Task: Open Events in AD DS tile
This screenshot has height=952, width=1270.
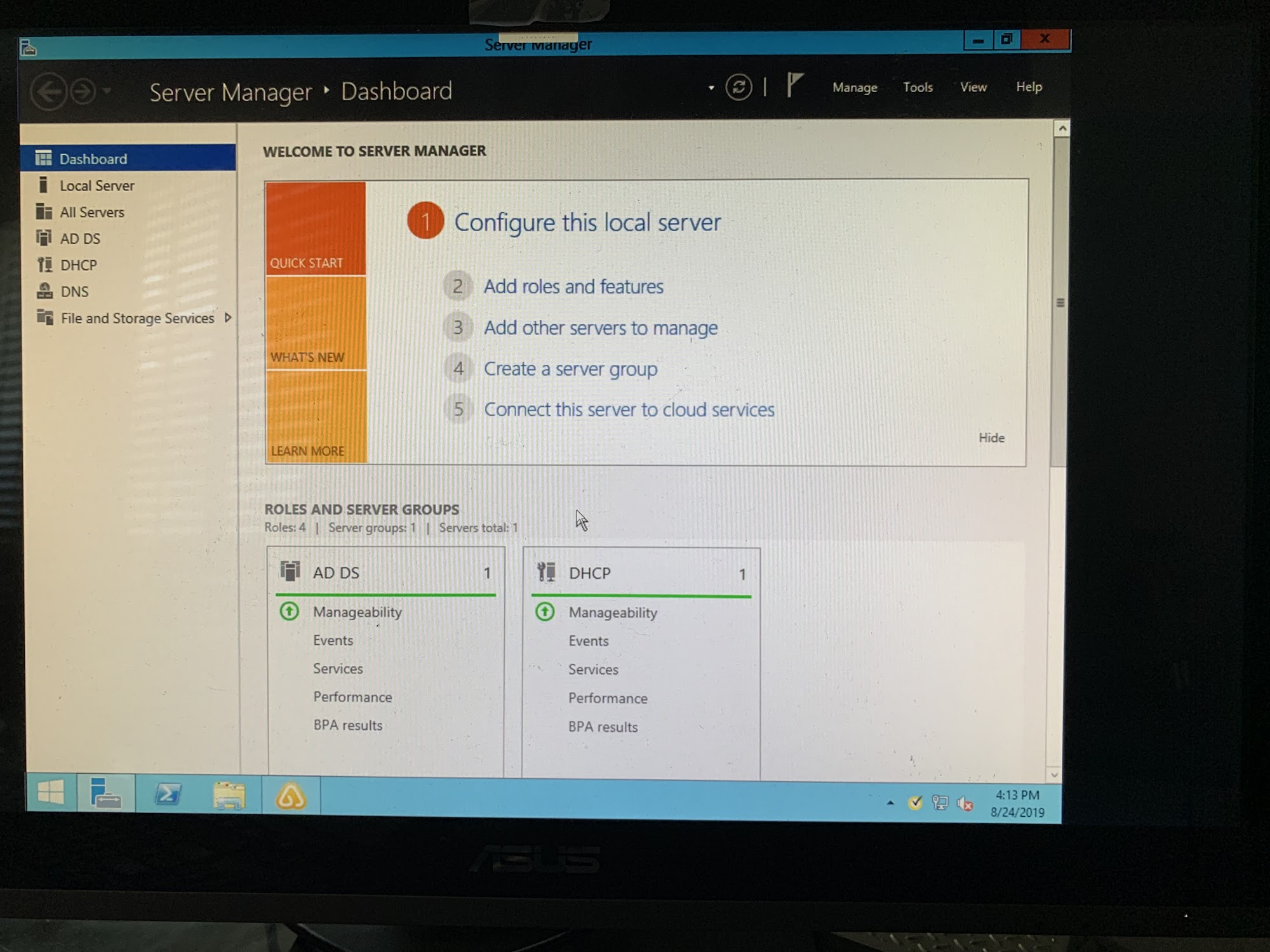Action: coord(333,640)
